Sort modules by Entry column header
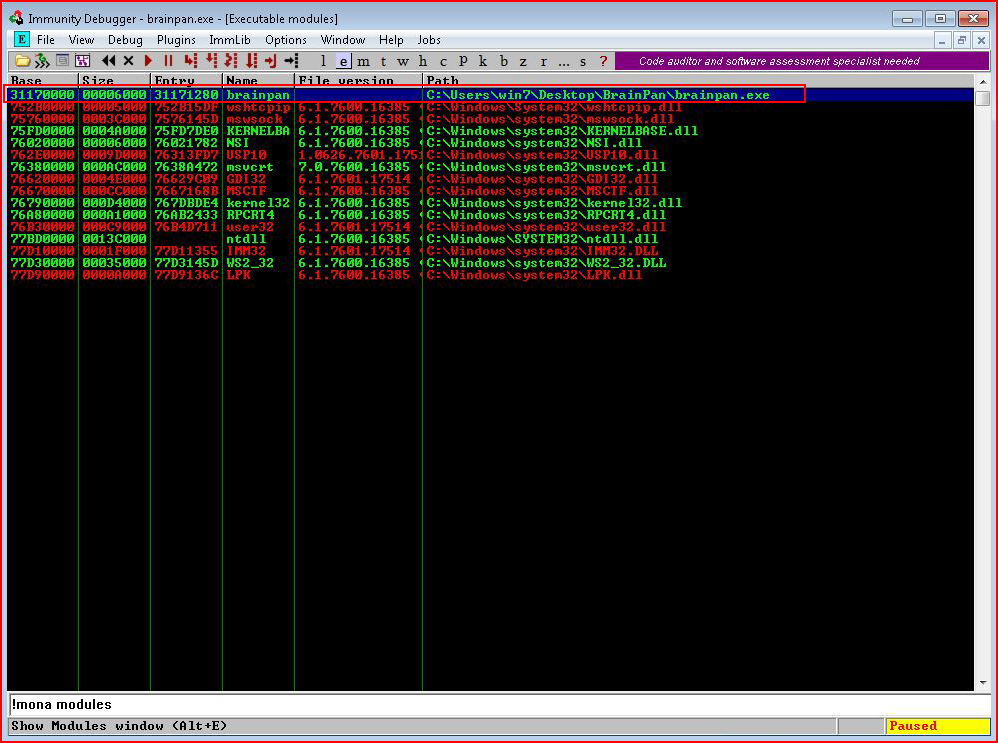This screenshot has width=998, height=743. (x=186, y=81)
